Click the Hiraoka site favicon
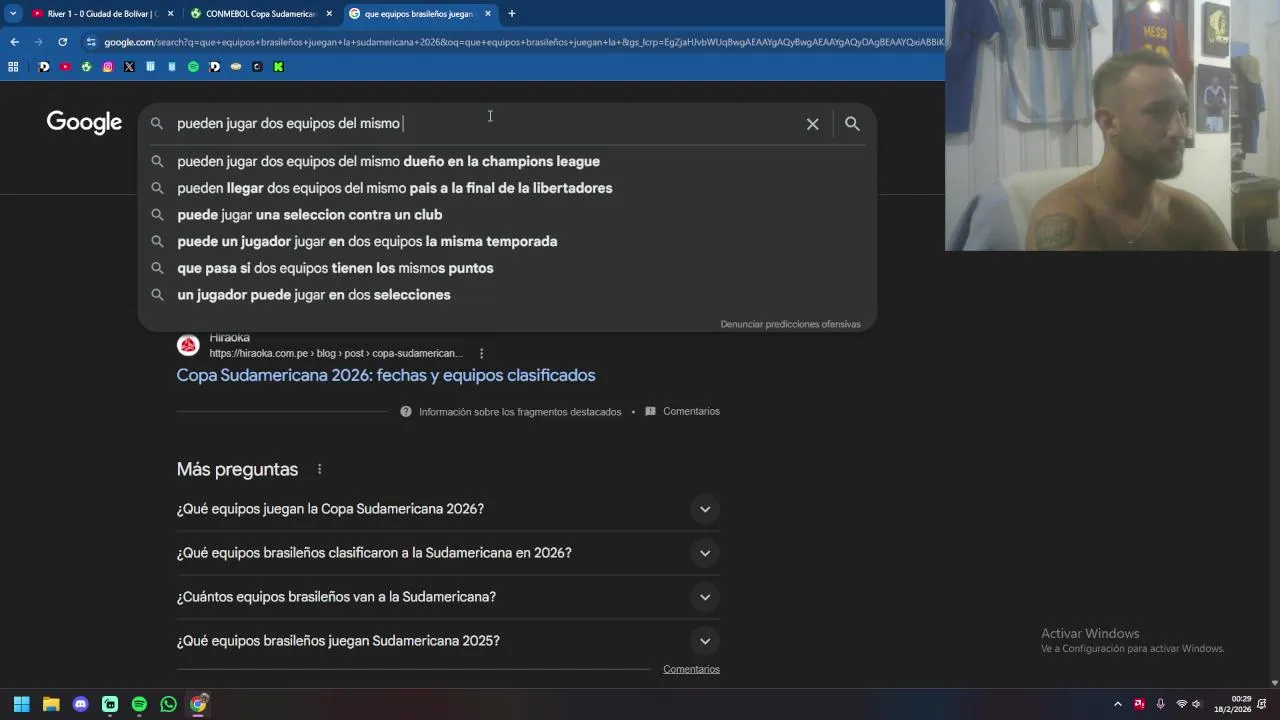 pyautogui.click(x=188, y=345)
